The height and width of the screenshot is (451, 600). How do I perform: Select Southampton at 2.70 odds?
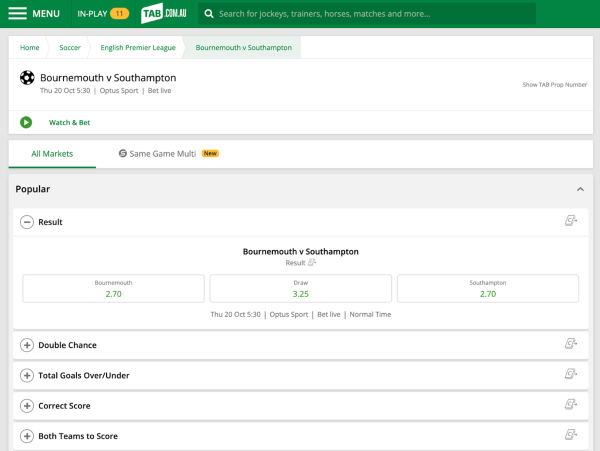pyautogui.click(x=488, y=288)
